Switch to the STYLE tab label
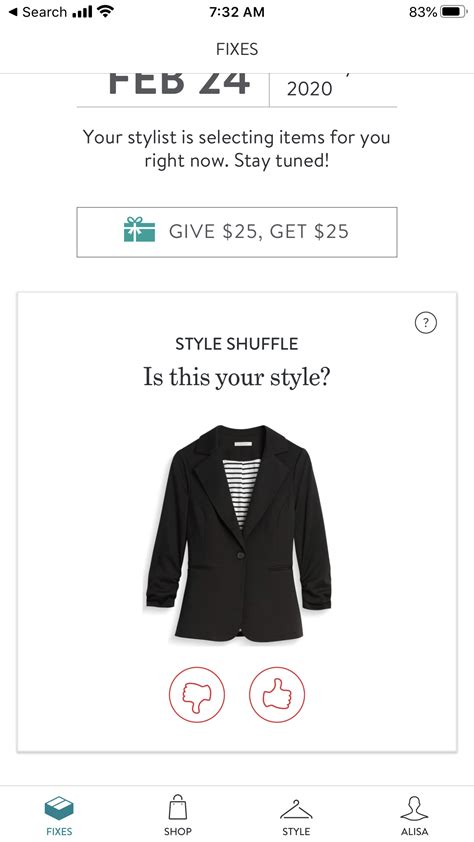The width and height of the screenshot is (474, 842). click(x=296, y=831)
